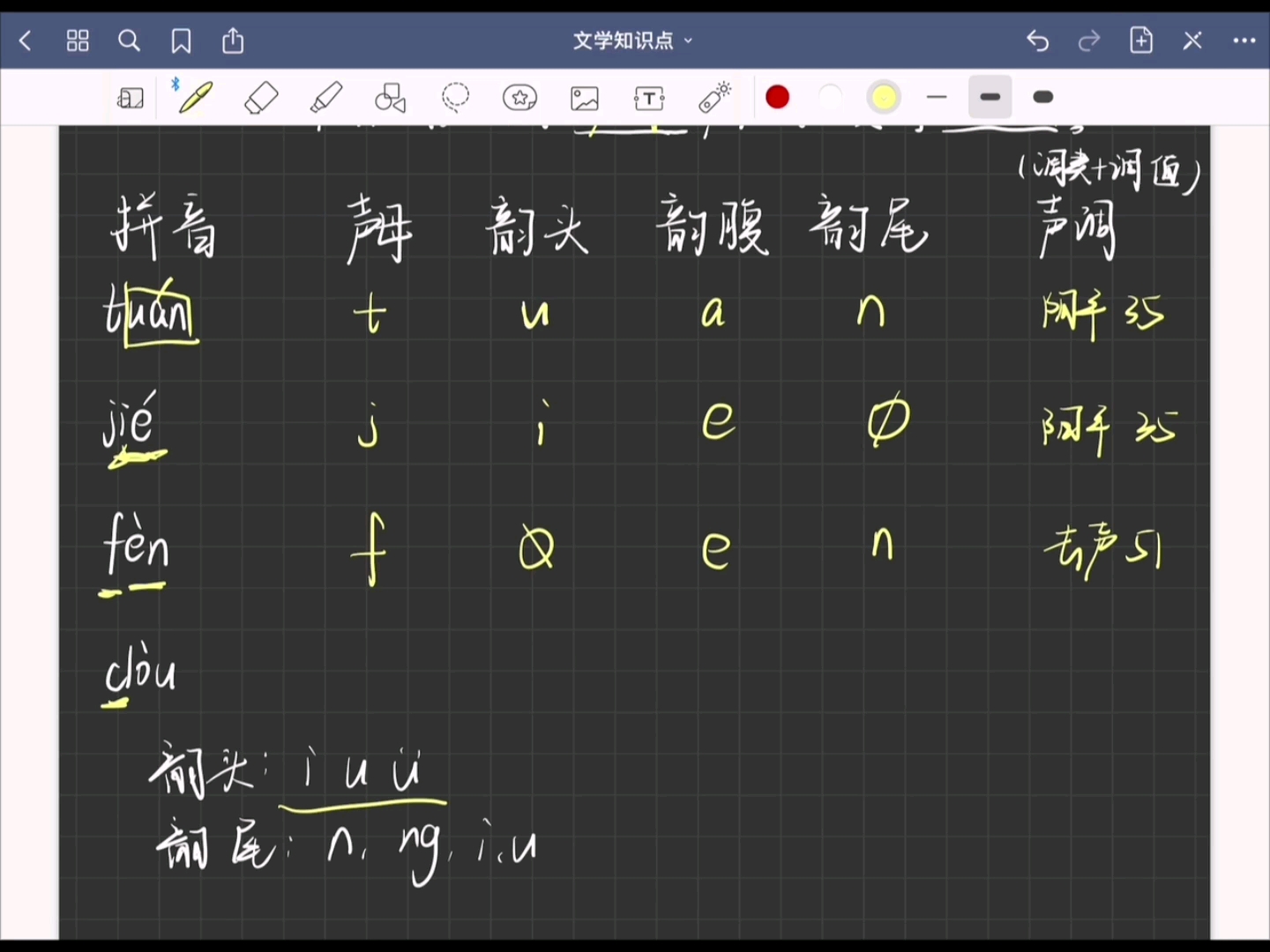Viewport: 1270px width, 952px height.
Task: Open the page thumbnails grid view
Action: (x=78, y=41)
